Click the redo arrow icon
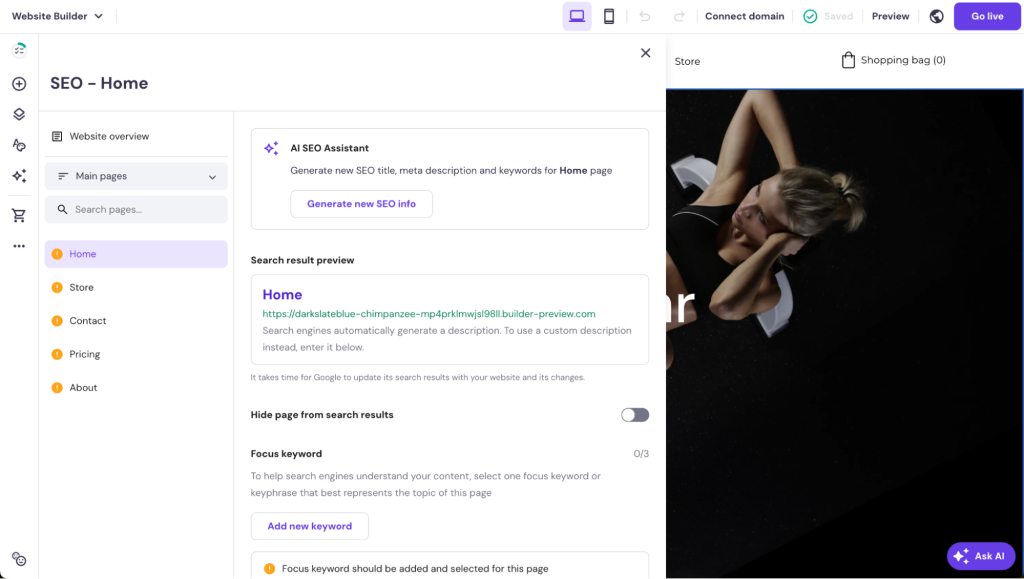Viewport: 1024px width, 579px height. [x=679, y=16]
